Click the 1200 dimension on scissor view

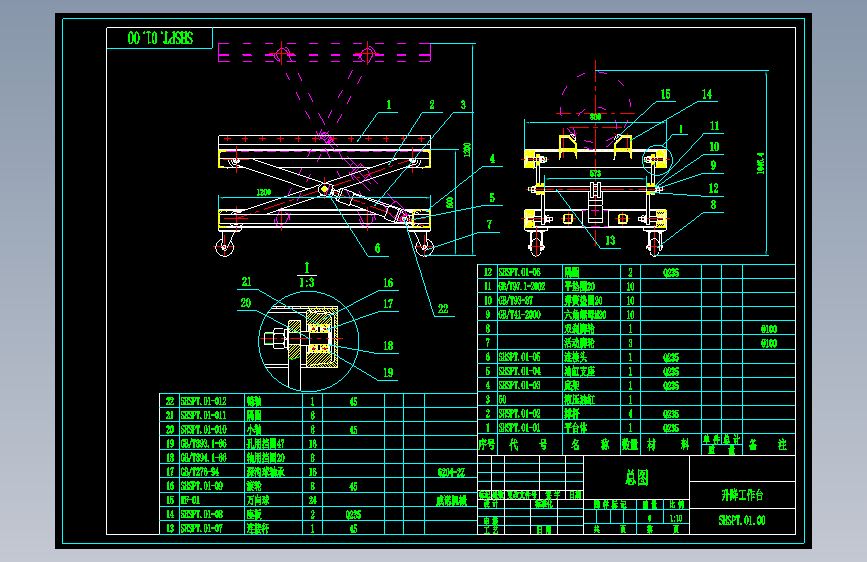coord(264,192)
